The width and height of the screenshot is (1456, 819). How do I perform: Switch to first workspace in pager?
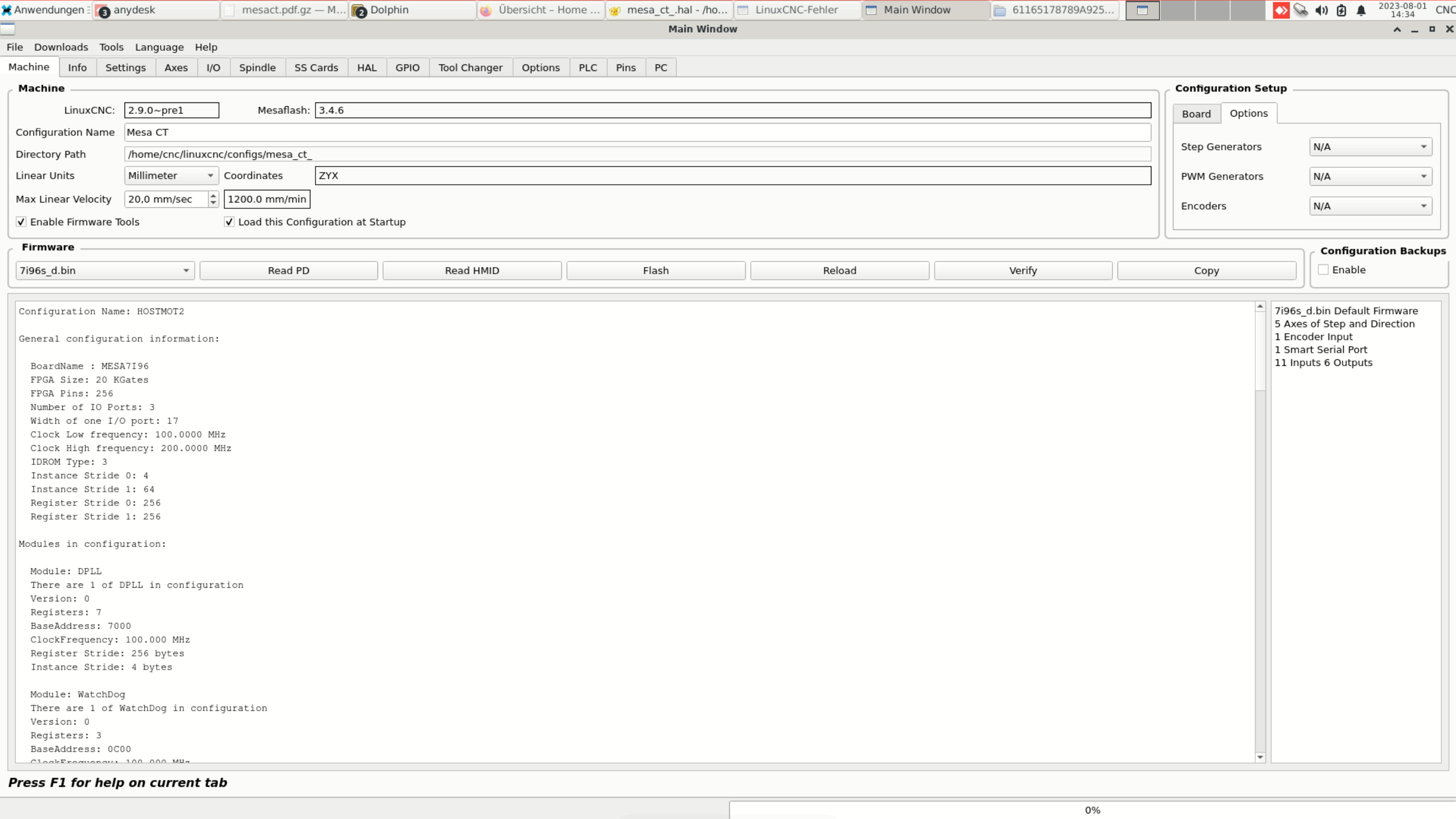1142,10
